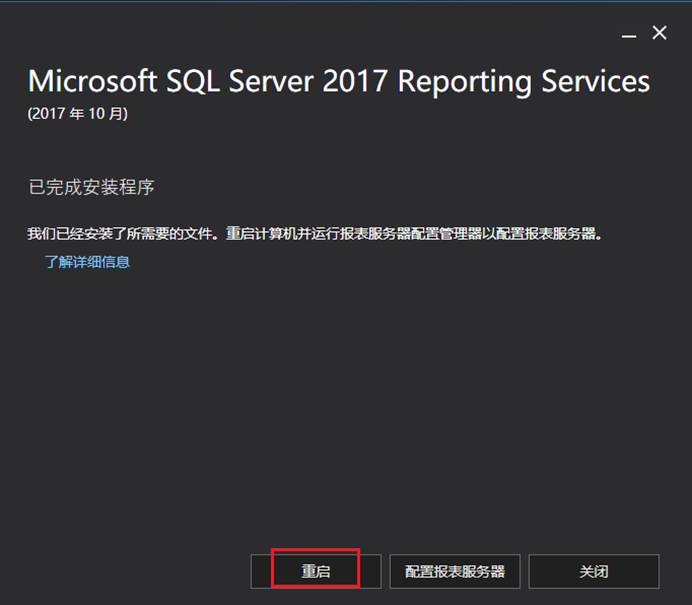This screenshot has height=605, width=692.
Task: Open 配置报表服务器 configuration button
Action: tap(455, 571)
